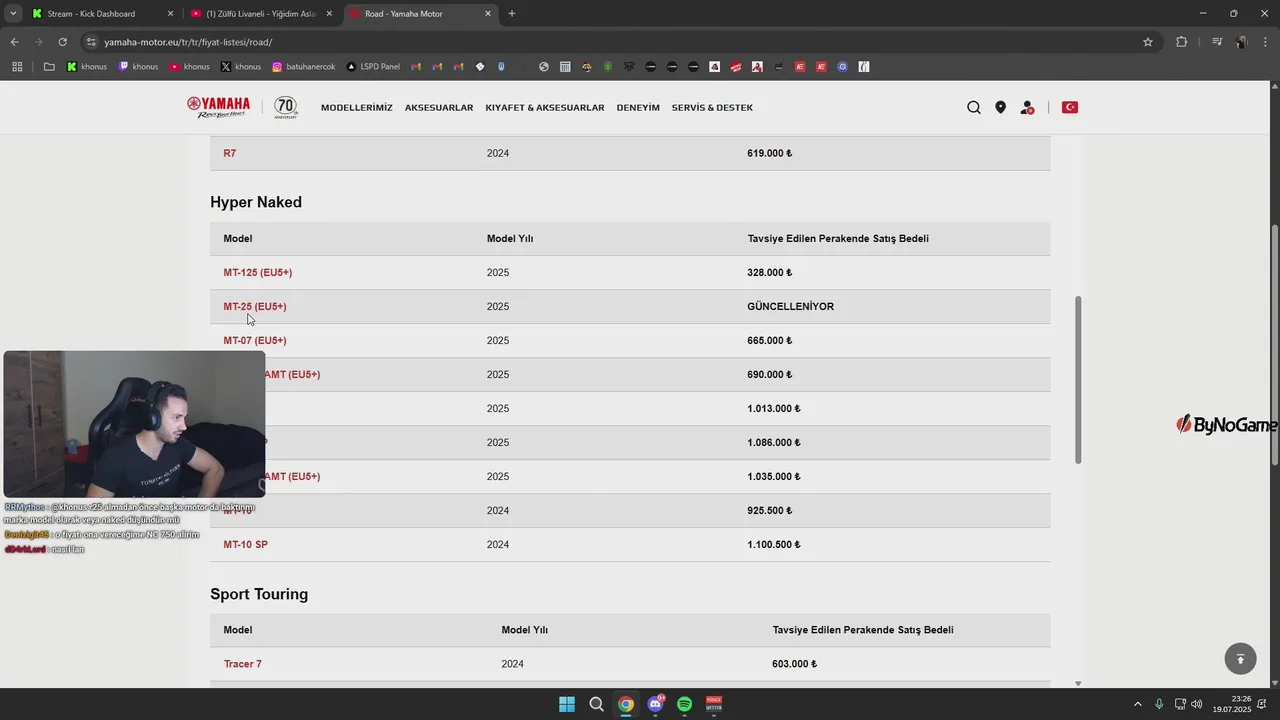
Task: Open the Tracer 7 link
Action: click(243, 664)
